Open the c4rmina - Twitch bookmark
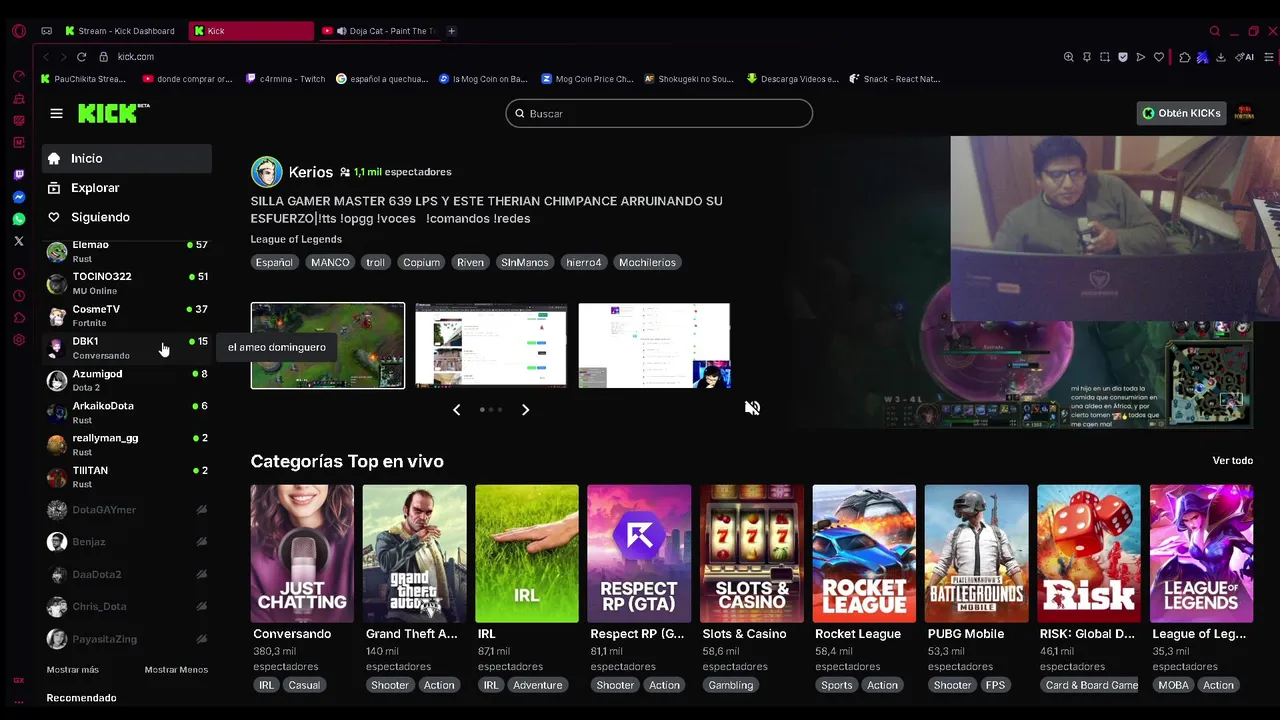 (x=285, y=79)
